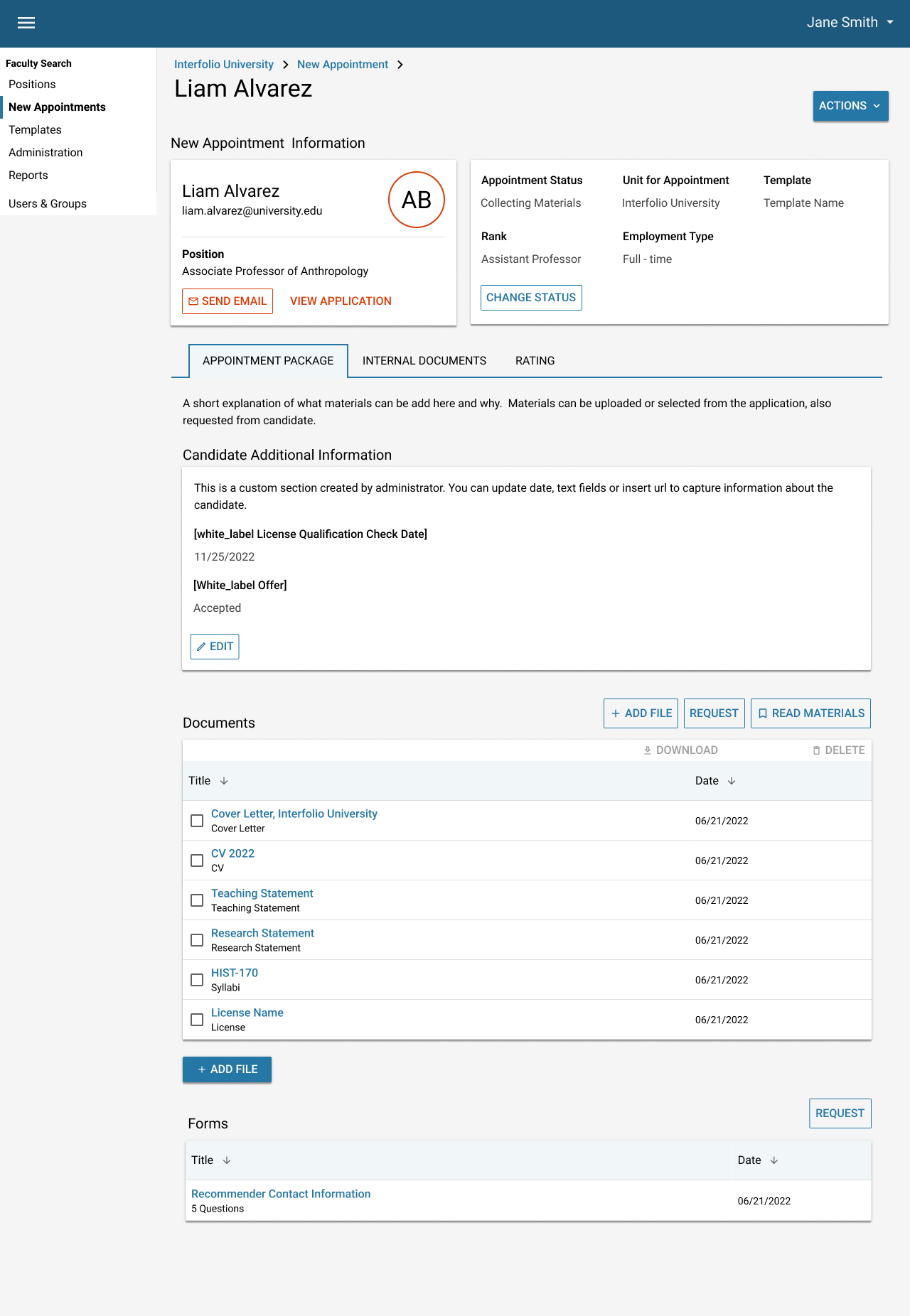
Task: Click the Delete trash icon
Action: tap(816, 750)
